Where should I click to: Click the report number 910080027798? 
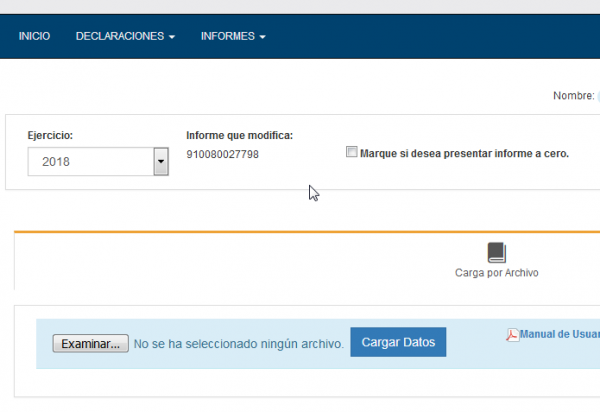coord(222,154)
